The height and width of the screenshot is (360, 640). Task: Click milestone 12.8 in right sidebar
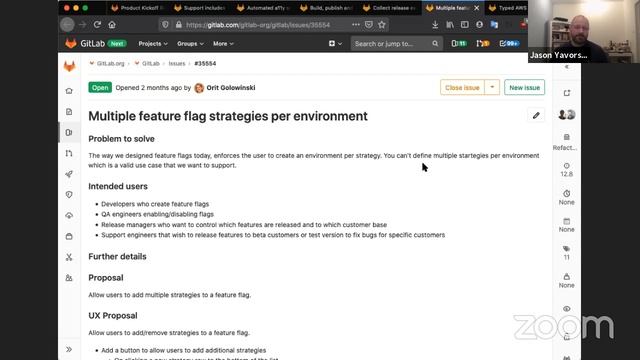[567, 170]
